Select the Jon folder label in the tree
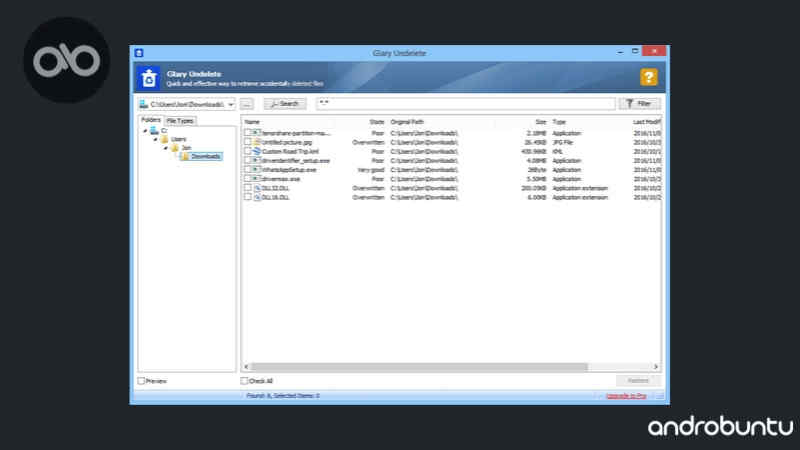Screen dimensions: 800x450 click(x=186, y=147)
